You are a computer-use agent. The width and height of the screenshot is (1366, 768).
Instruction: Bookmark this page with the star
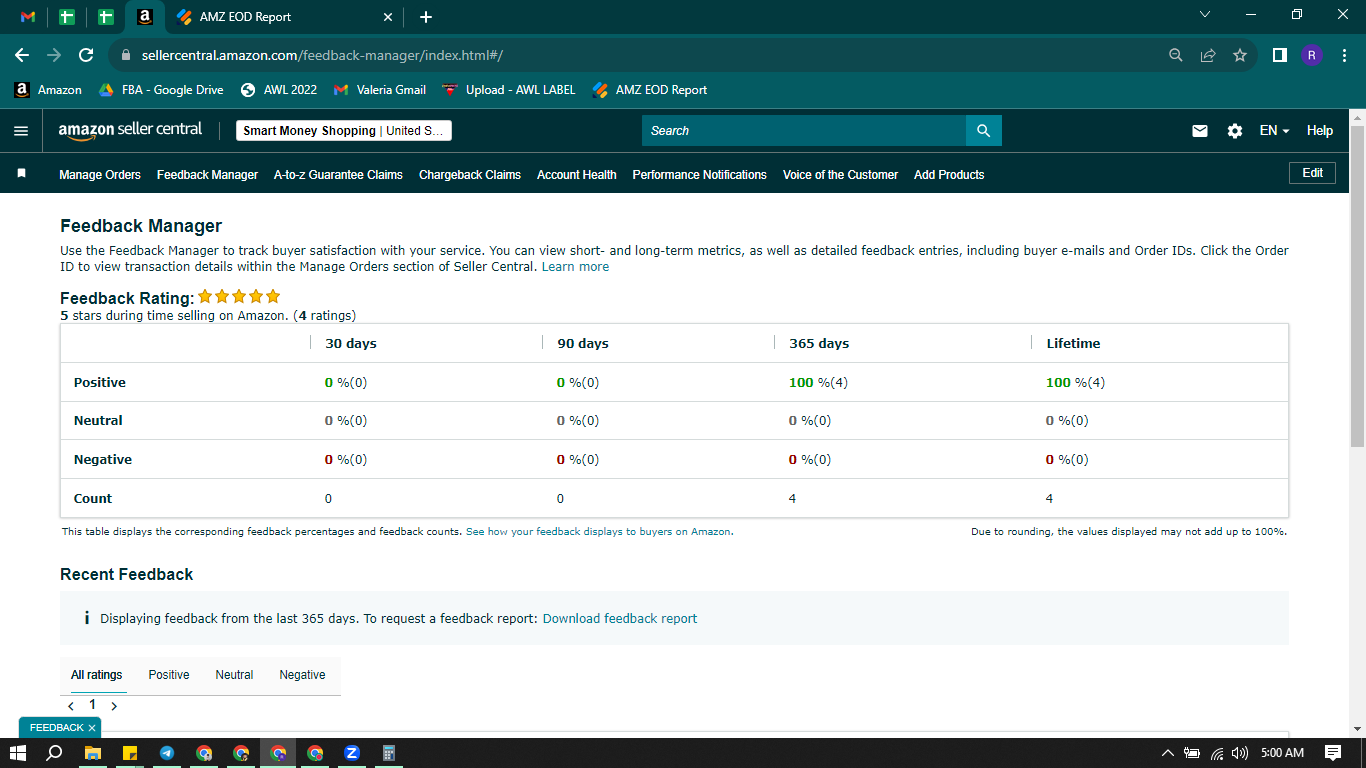pyautogui.click(x=1240, y=55)
